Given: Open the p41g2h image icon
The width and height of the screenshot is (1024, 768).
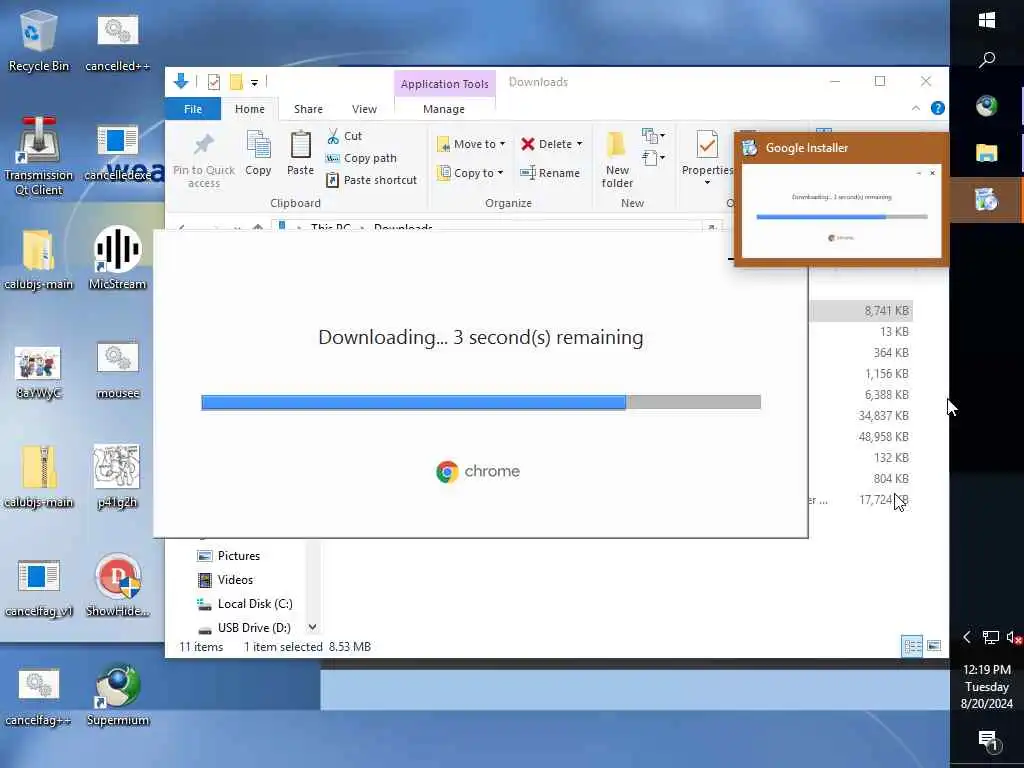Looking at the screenshot, I should tap(117, 475).
